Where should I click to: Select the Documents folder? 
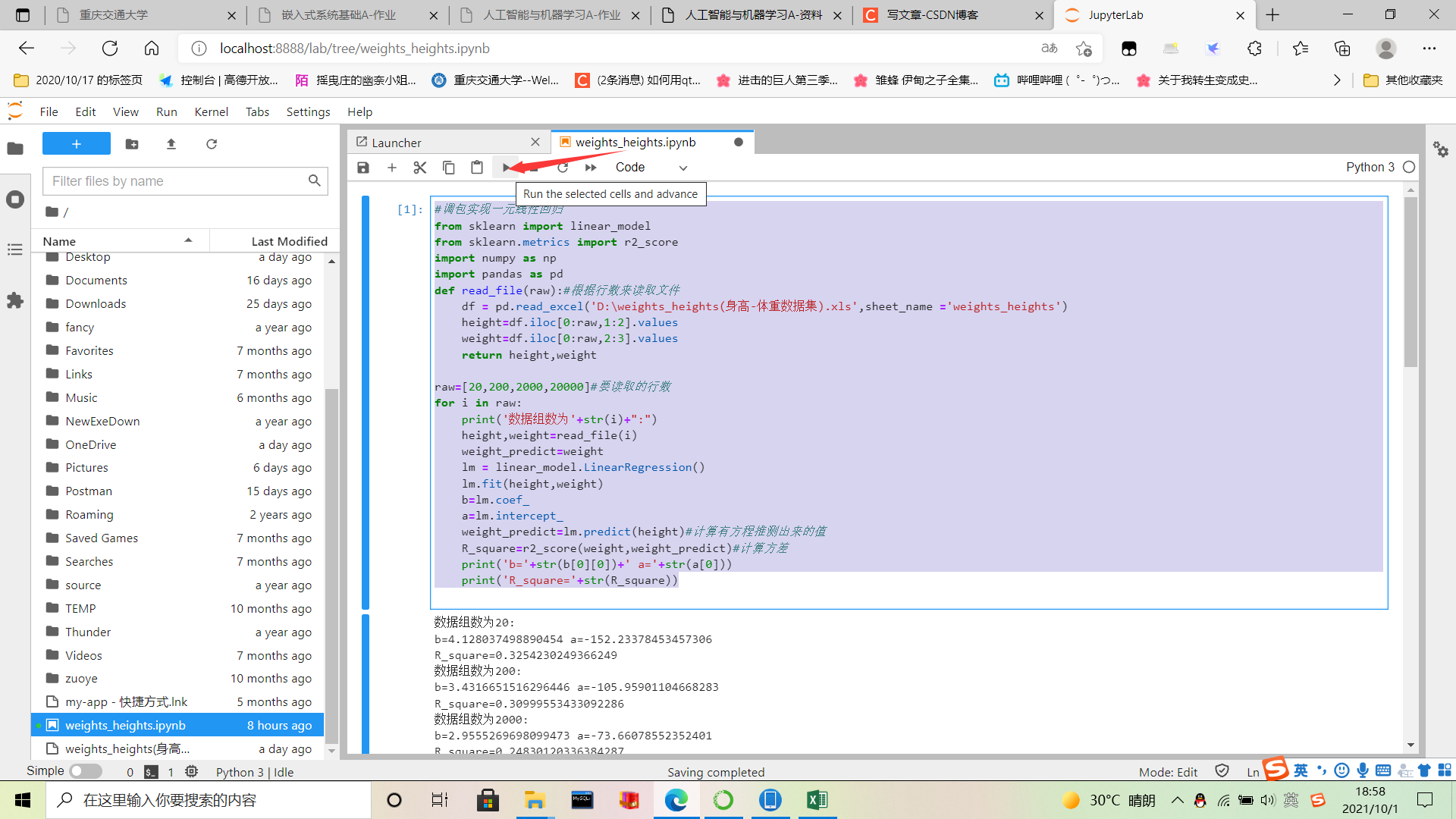(x=177, y=281)
